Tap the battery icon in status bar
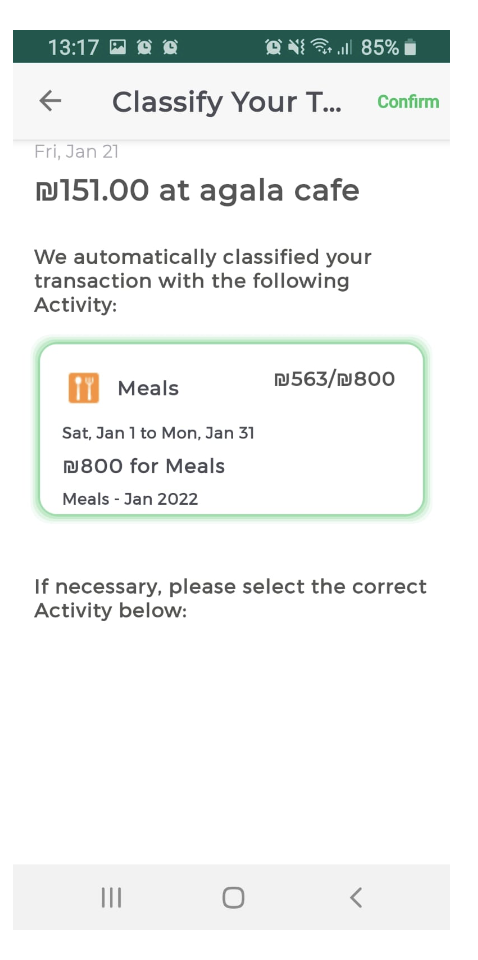Viewport: 478px width, 960px height. 411,47
